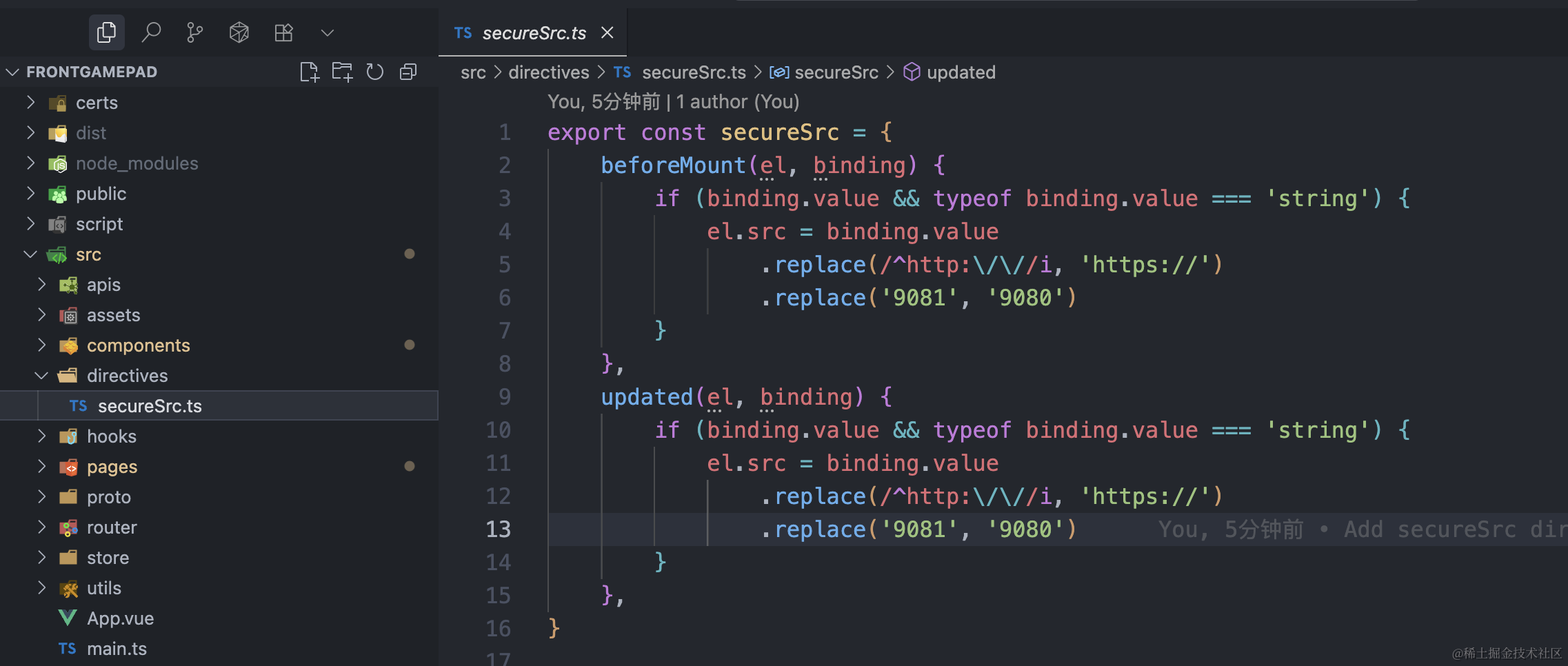
Task: Open the author CodeLens above line 1
Action: (674, 101)
